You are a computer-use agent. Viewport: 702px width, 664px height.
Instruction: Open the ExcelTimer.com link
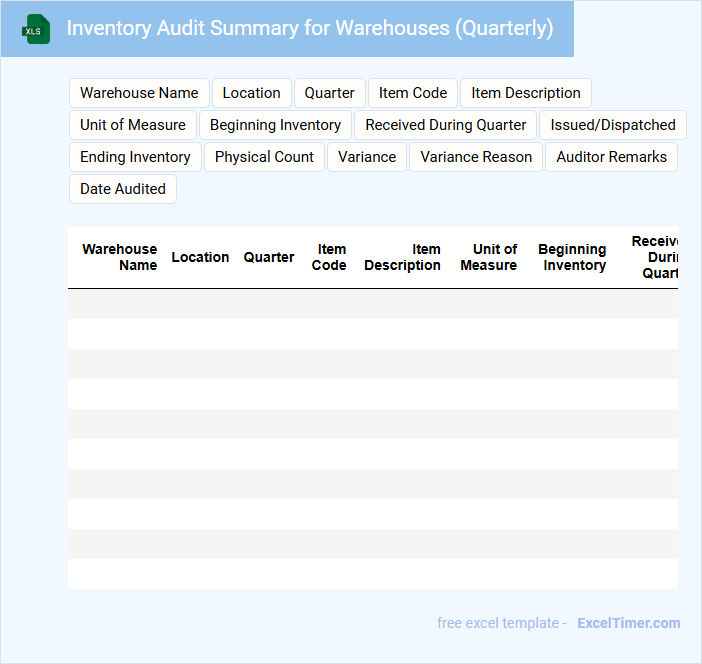tap(628, 623)
